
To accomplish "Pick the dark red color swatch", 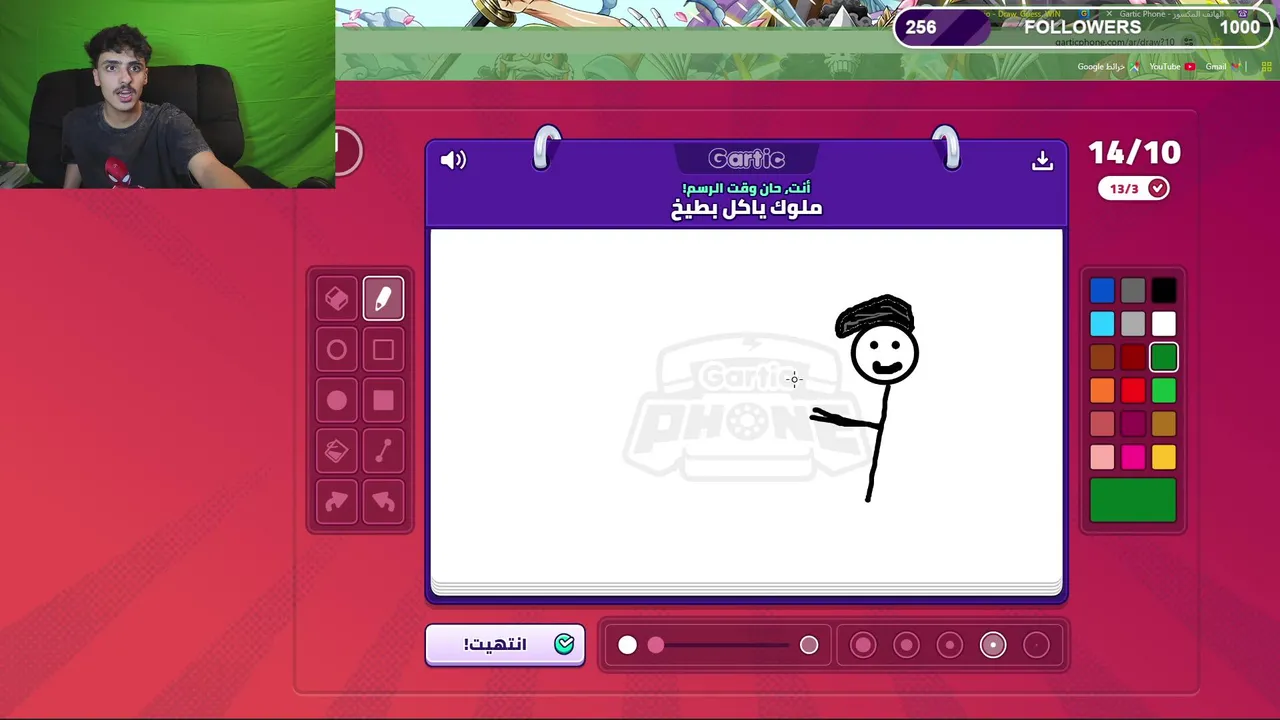I will point(1133,358).
